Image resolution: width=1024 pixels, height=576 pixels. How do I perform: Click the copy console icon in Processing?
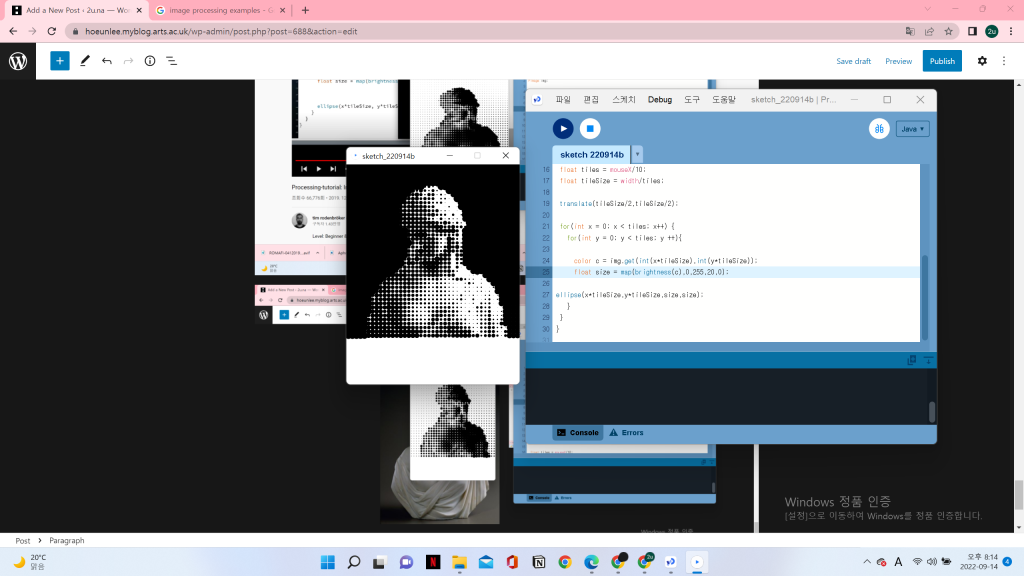point(912,360)
